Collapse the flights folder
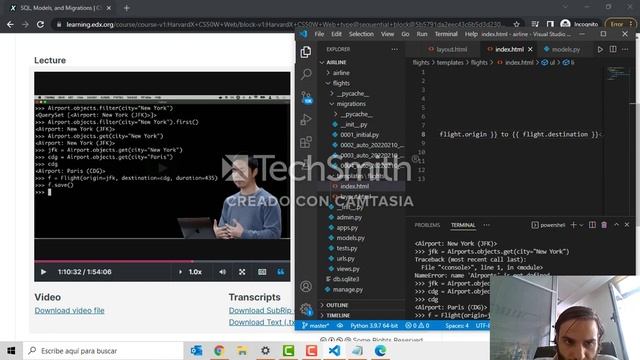Image resolution: width=640 pixels, height=360 pixels. (x=341, y=83)
